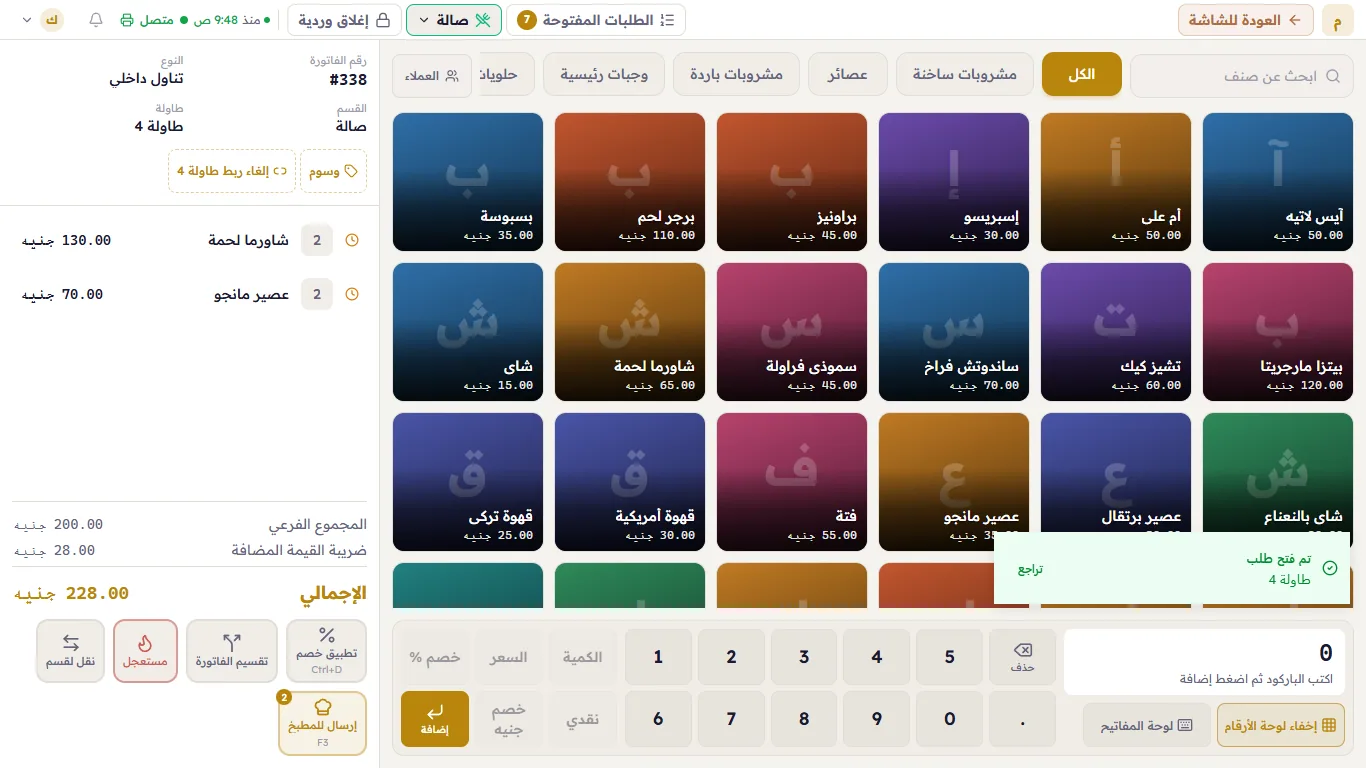Click the printer status icon
Screen dimensions: 1366x768
(x=127, y=20)
